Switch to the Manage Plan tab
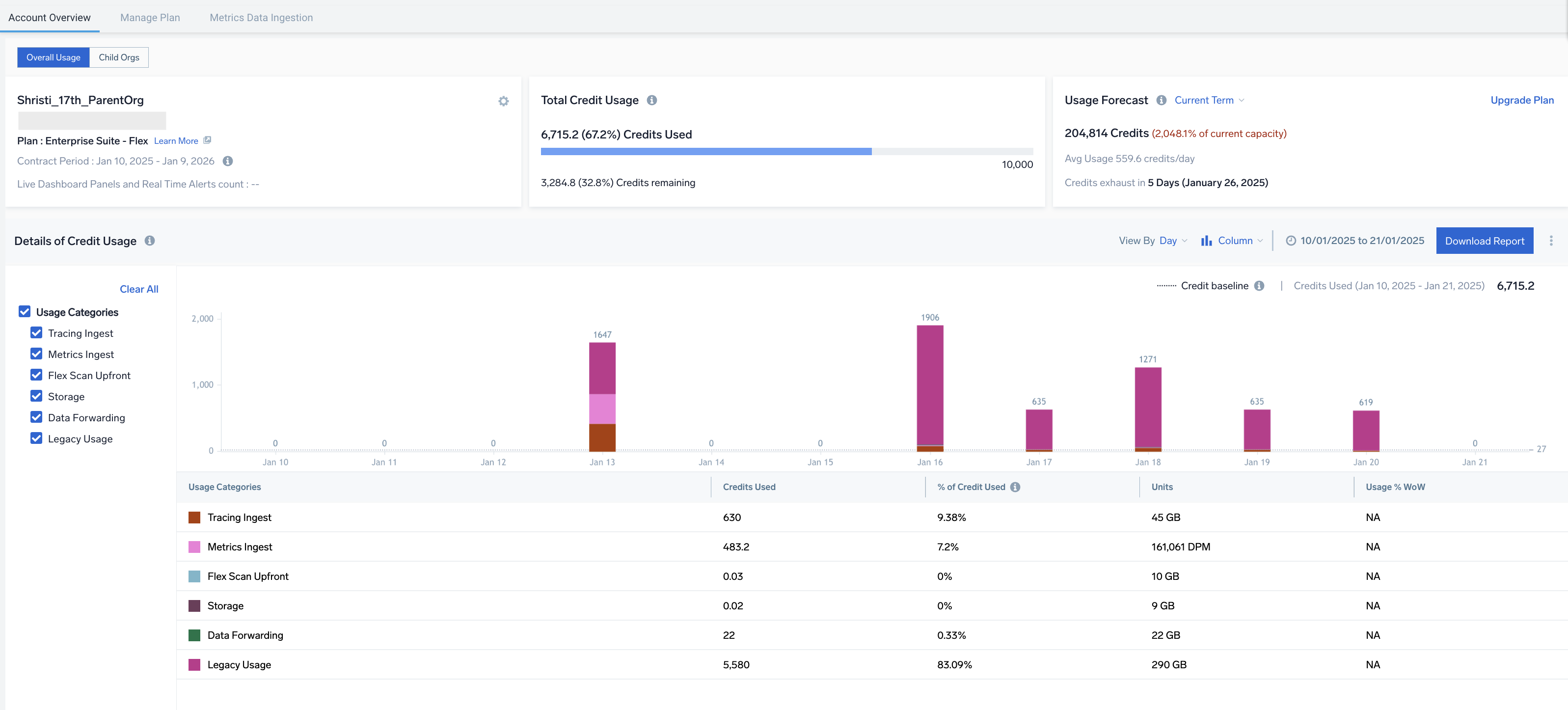This screenshot has height=710, width=1568. pos(150,18)
